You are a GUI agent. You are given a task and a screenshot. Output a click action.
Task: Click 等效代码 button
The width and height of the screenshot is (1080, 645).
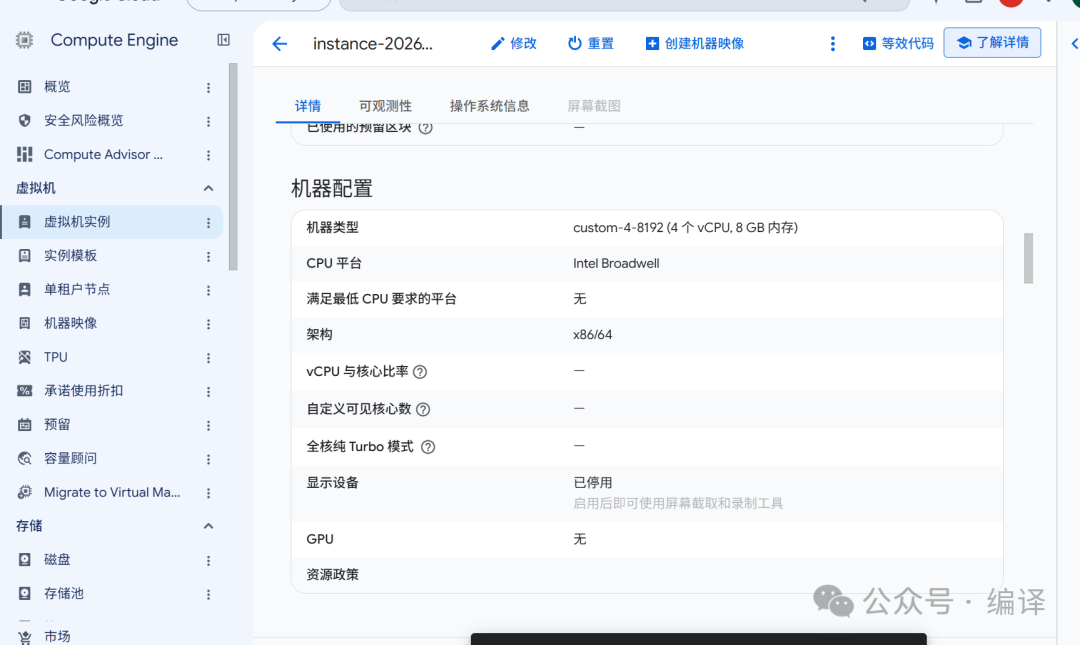(898, 43)
